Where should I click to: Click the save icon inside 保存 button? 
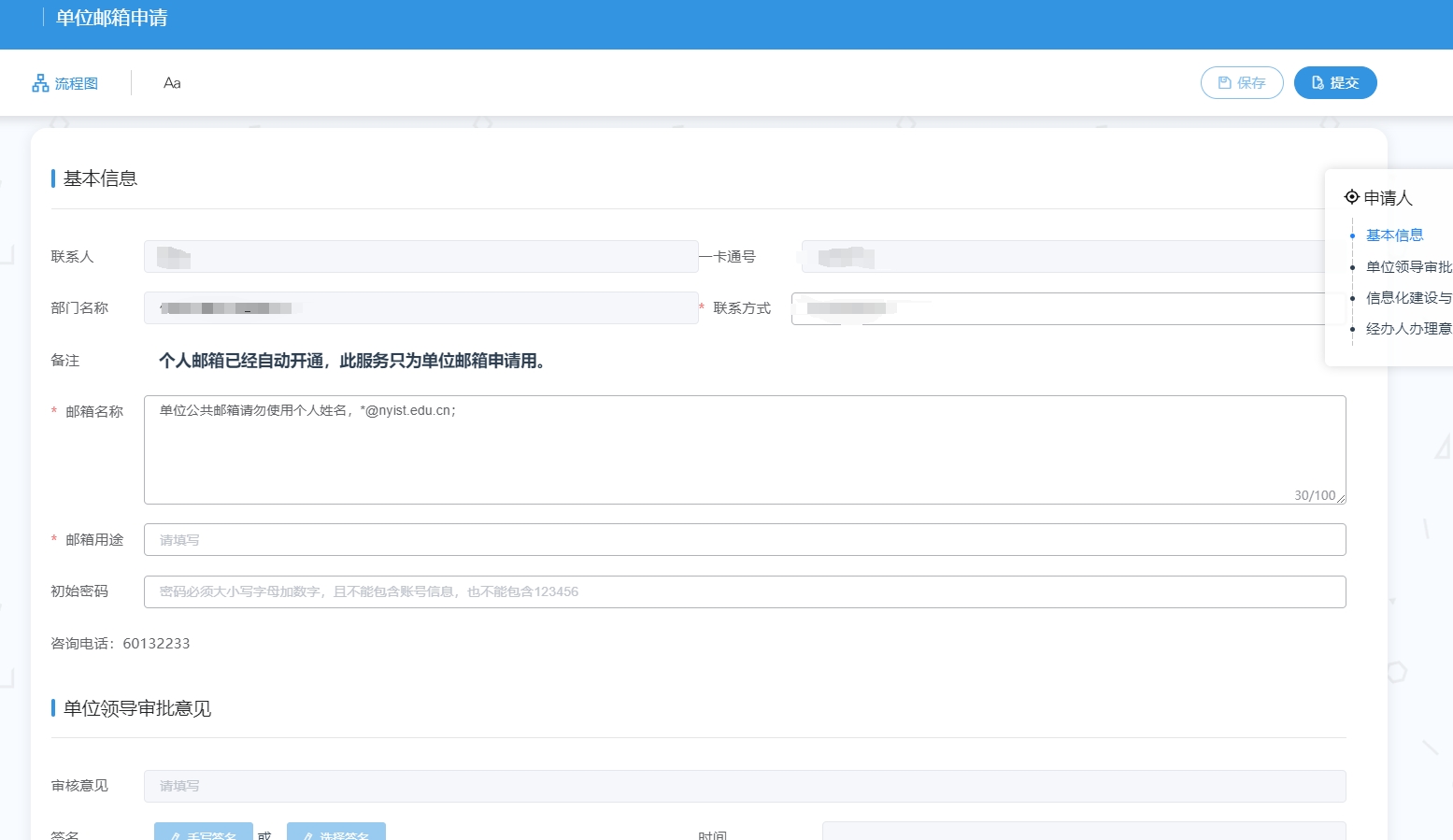tap(1224, 83)
